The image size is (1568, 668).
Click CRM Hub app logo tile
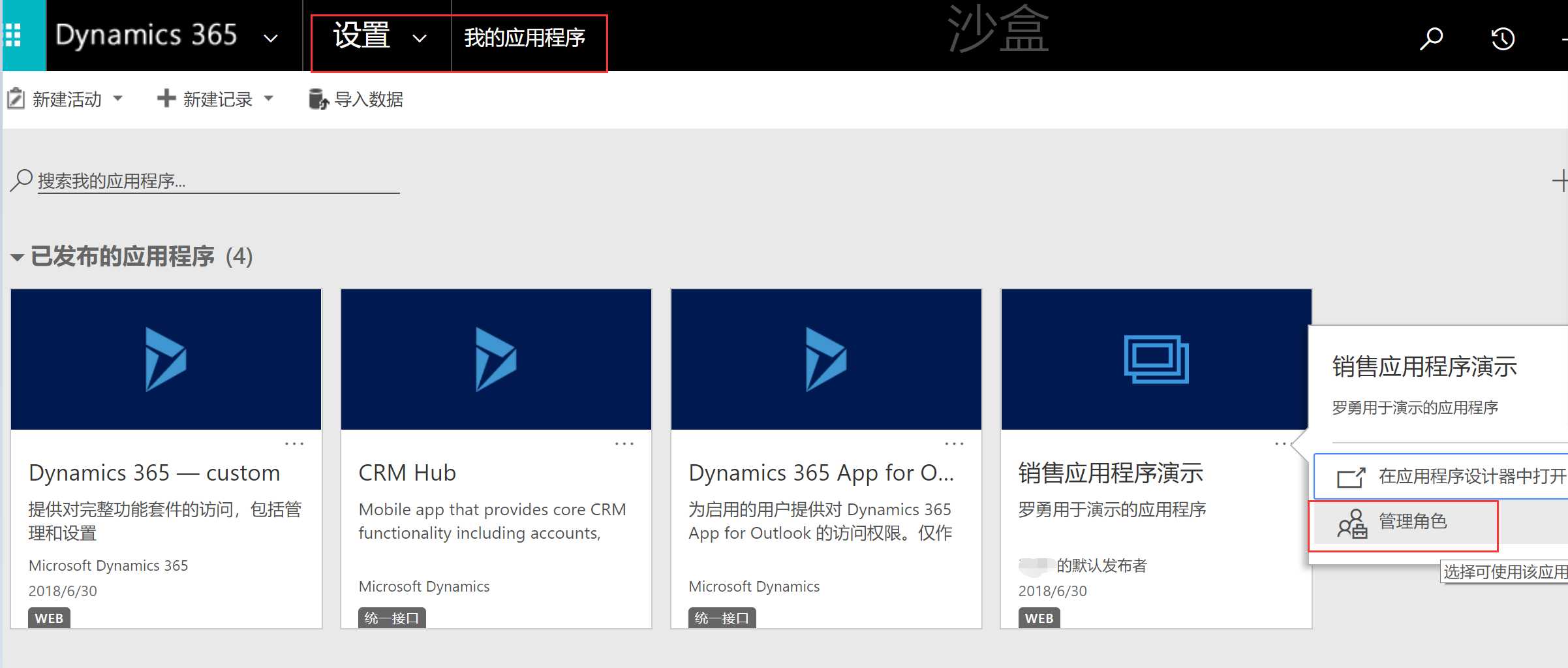(496, 359)
